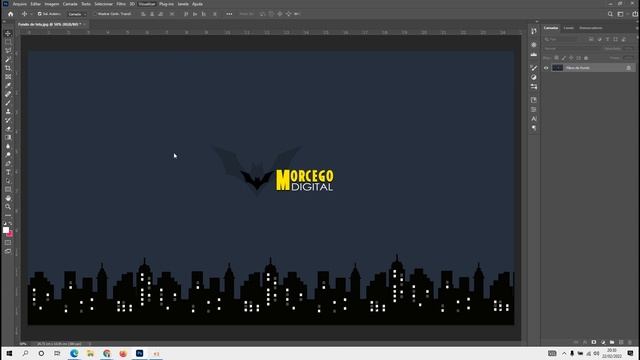640x360 pixels.
Task: Open the Imagem menu
Action: click(51, 4)
